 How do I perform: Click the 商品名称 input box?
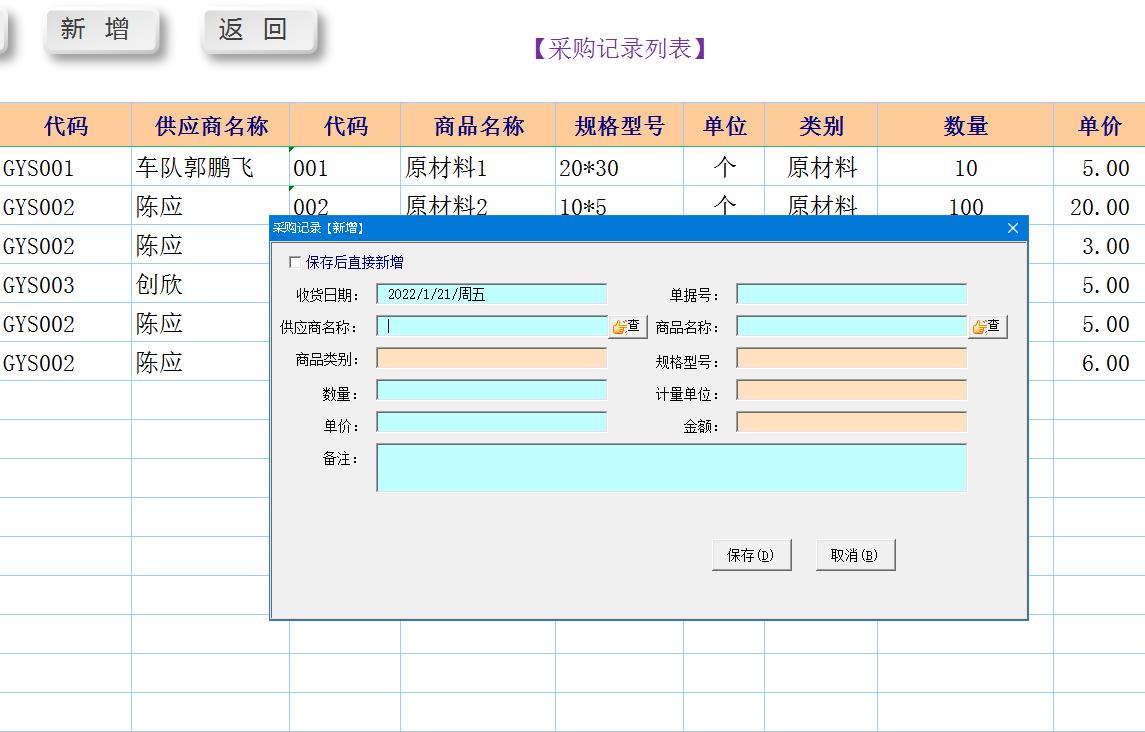coord(850,325)
